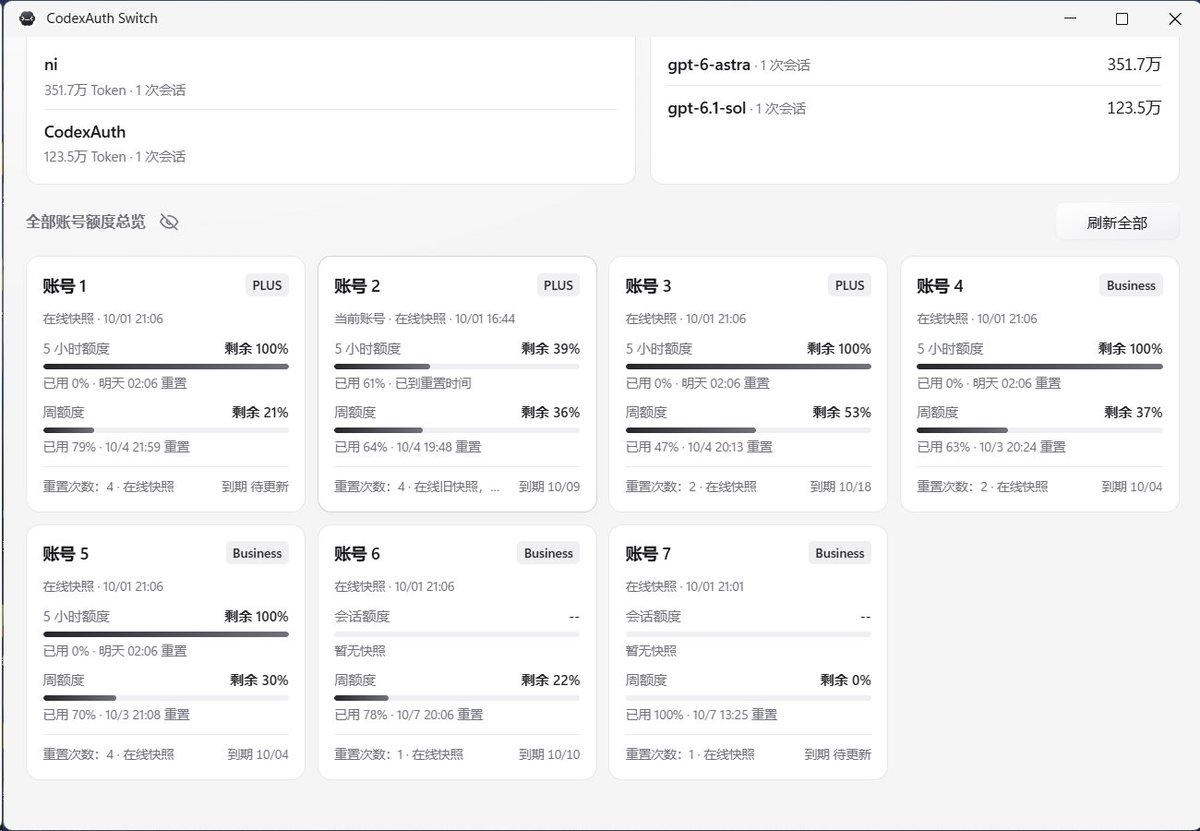Click "已用 70% · 10/3 21:08 重置" text
1200x831 pixels.
[x=116, y=715]
